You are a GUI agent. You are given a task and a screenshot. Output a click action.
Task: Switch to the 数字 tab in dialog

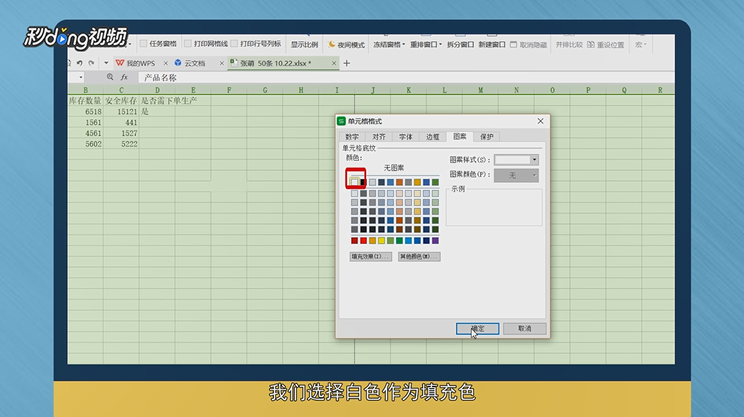[352, 137]
